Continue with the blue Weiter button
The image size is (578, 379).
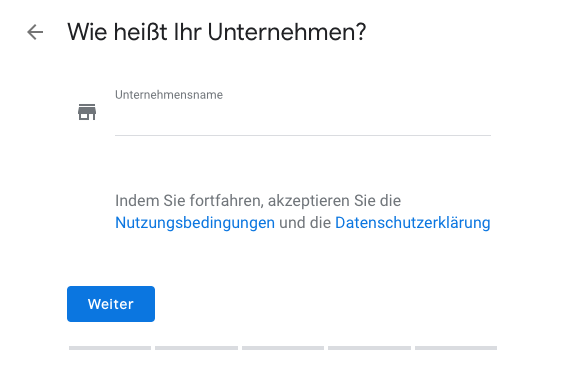[111, 304]
